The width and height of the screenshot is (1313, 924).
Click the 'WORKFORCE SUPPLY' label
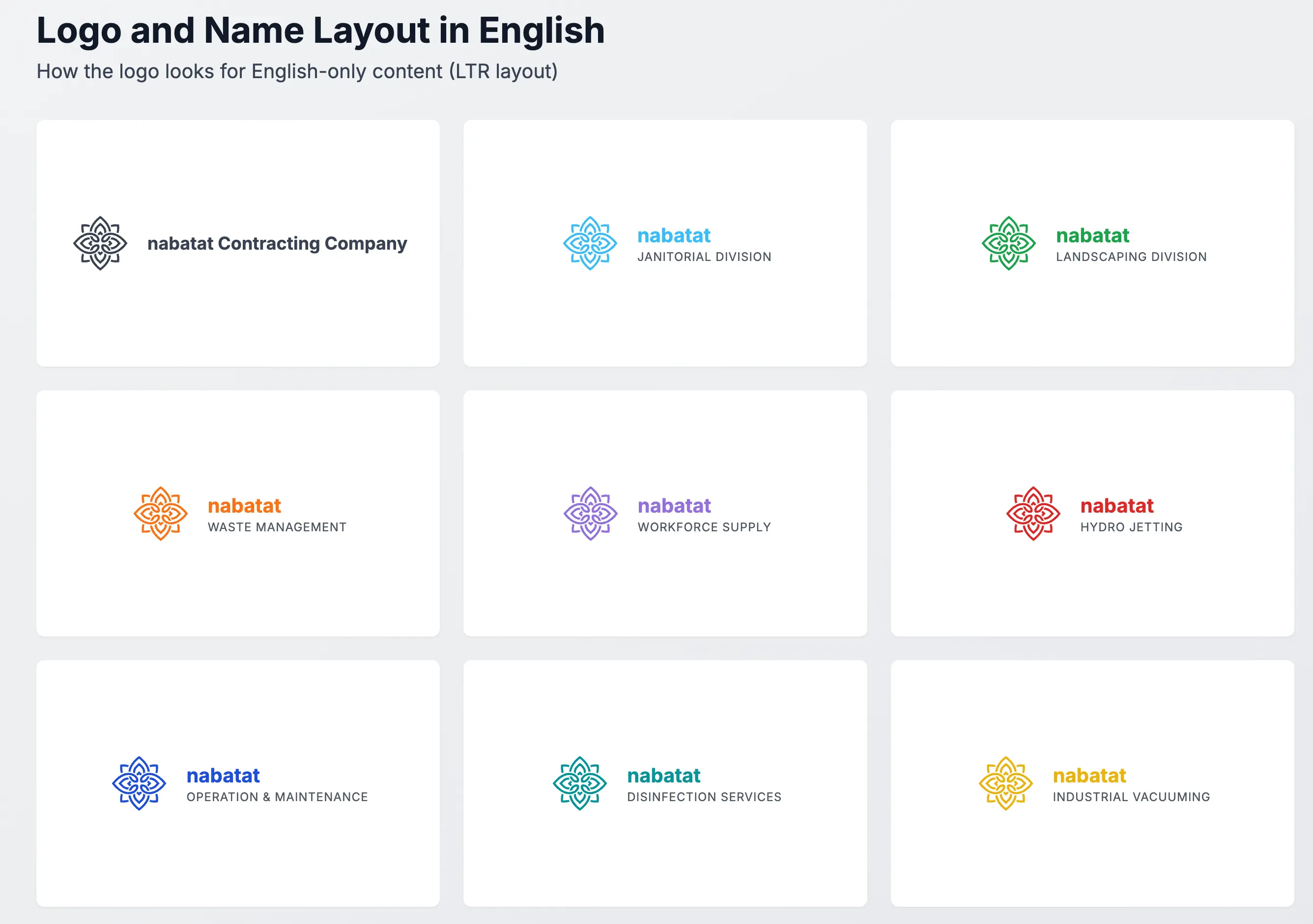(x=704, y=527)
